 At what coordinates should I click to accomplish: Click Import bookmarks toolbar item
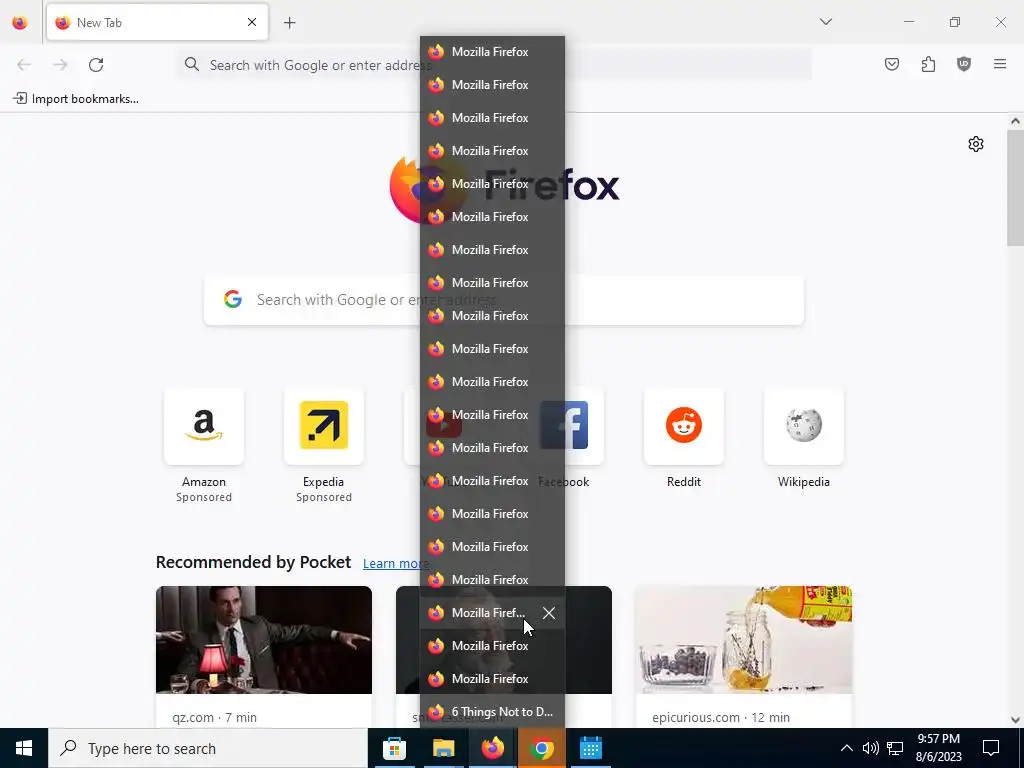click(x=76, y=99)
